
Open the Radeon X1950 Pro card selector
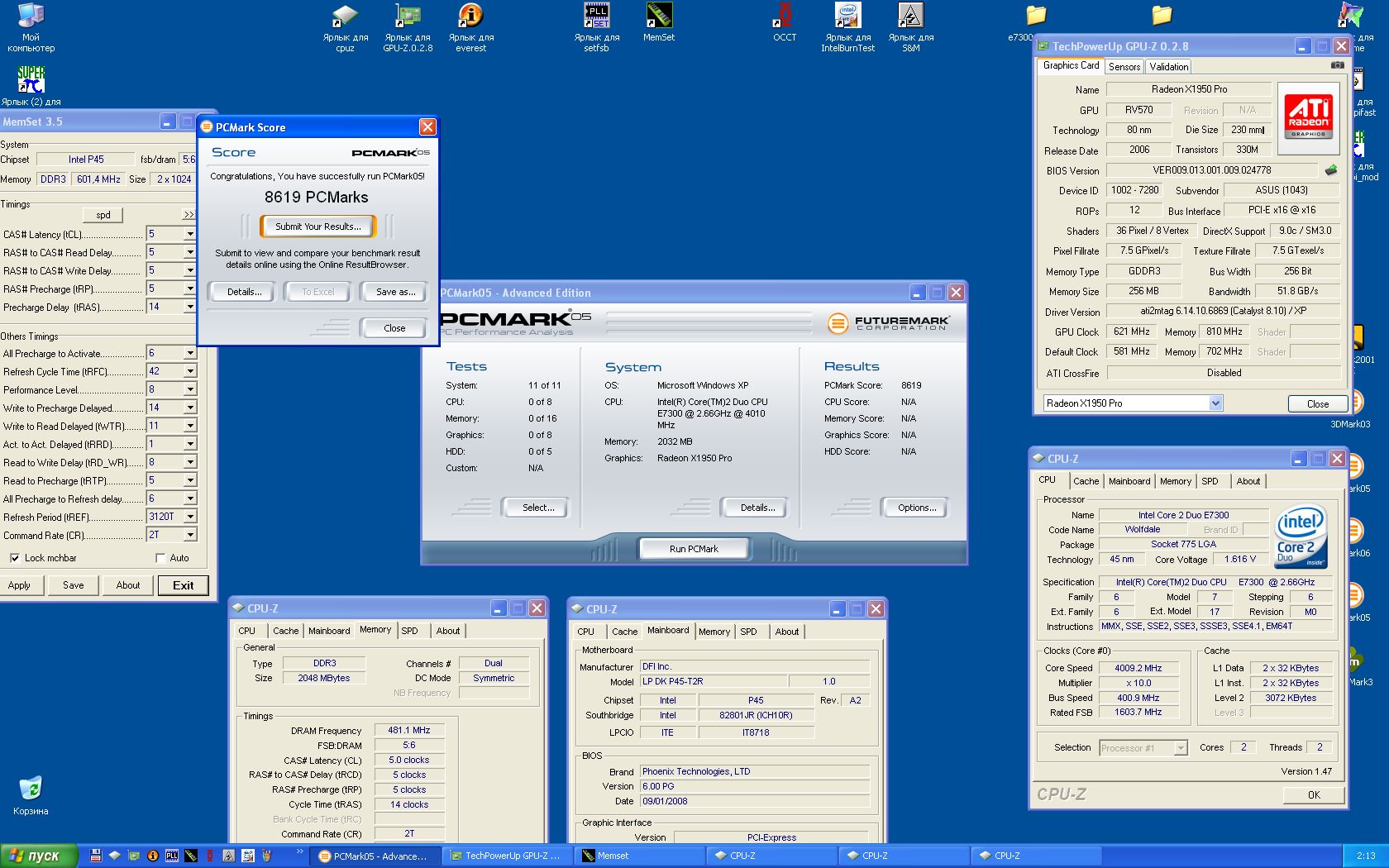coord(1133,403)
